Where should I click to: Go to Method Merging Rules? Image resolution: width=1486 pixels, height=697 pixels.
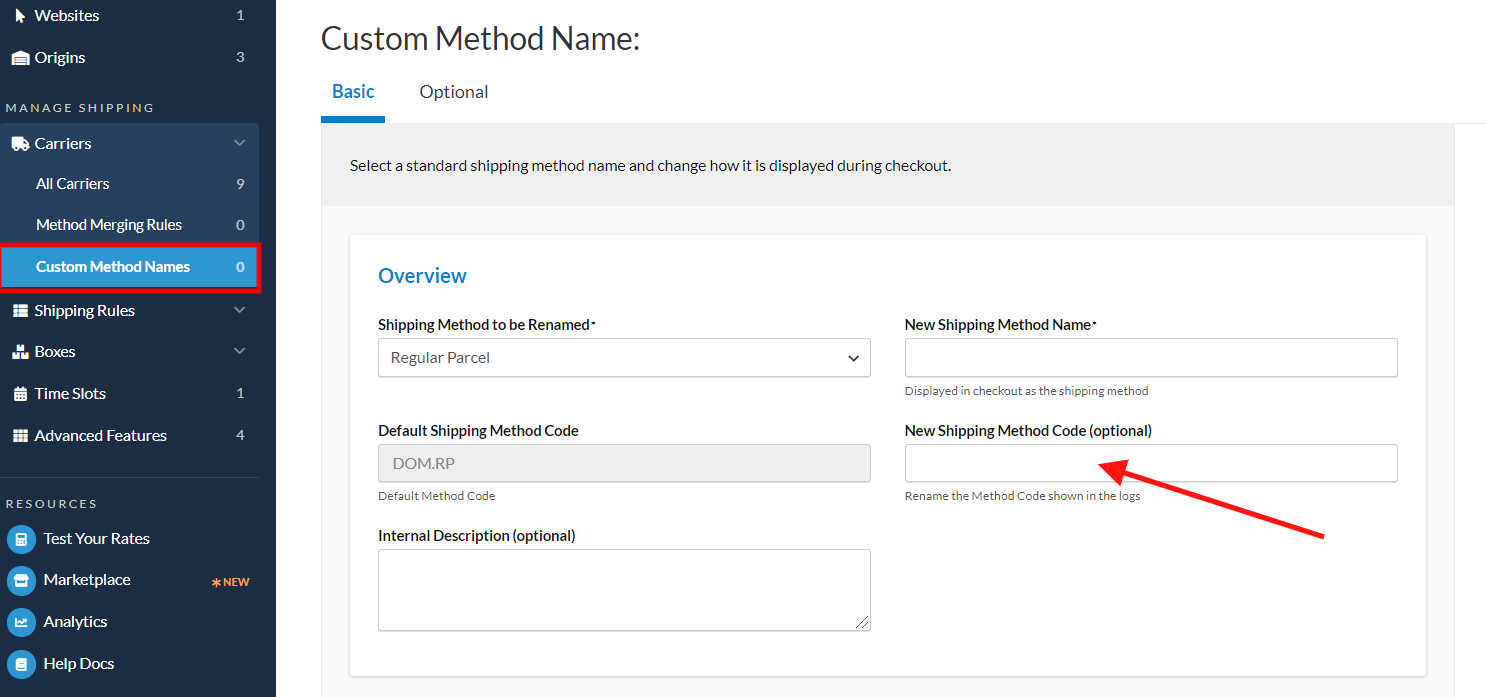click(109, 225)
